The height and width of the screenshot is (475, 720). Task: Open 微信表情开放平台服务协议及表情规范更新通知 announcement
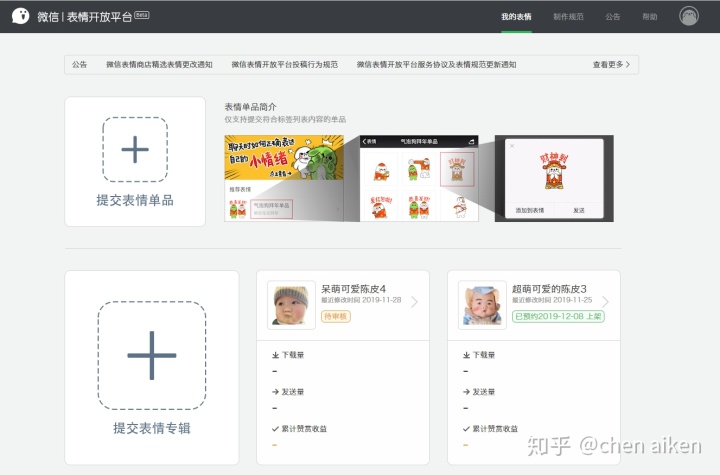coord(437,64)
